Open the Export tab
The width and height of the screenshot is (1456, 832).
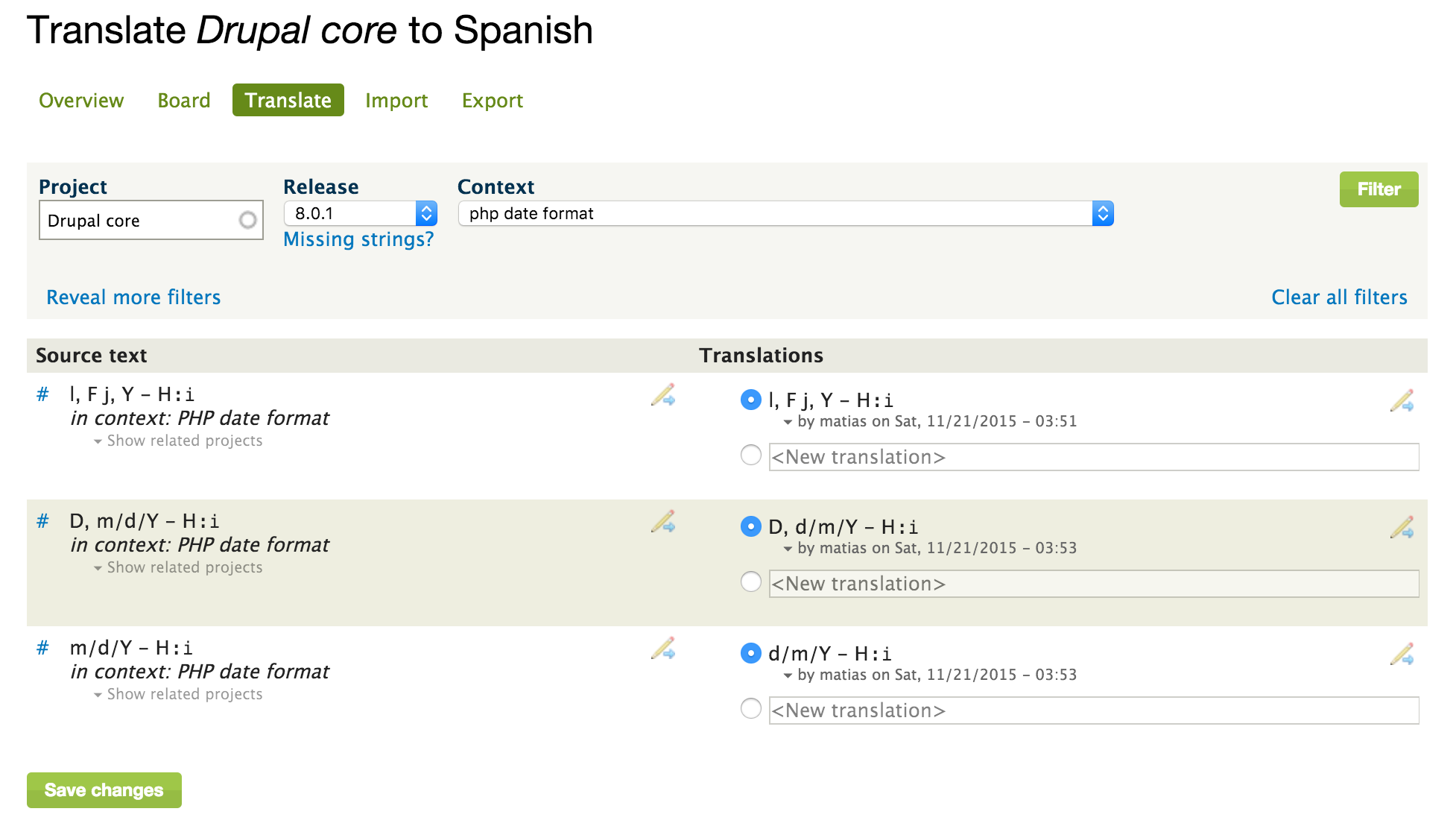493,101
